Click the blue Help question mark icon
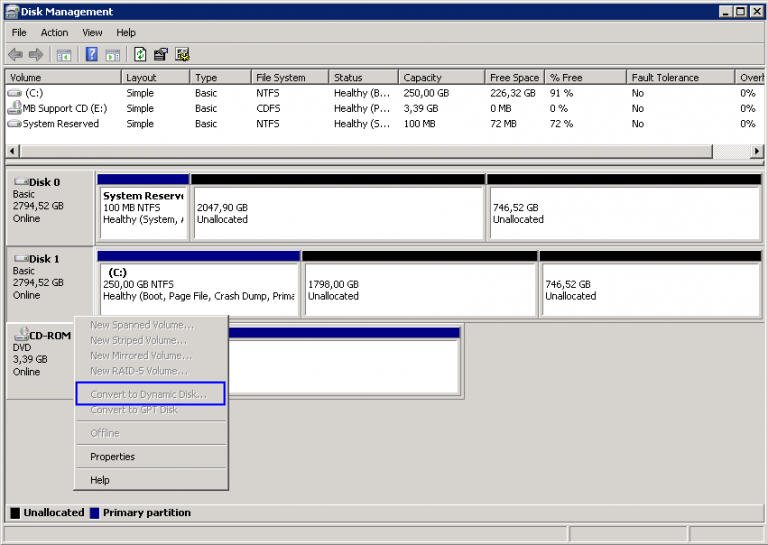 (x=92, y=55)
